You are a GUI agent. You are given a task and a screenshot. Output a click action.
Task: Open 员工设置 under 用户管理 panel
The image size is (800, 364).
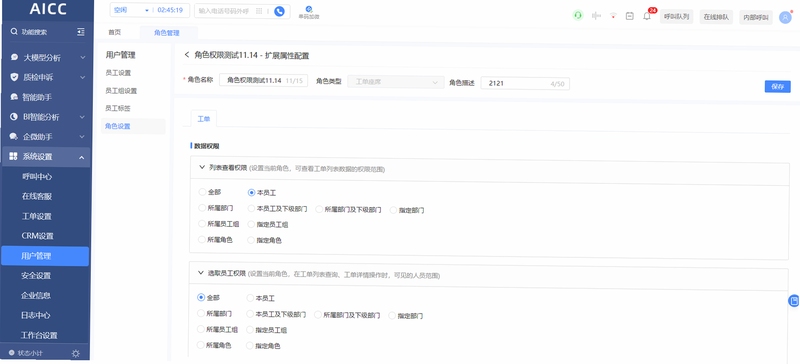118,73
